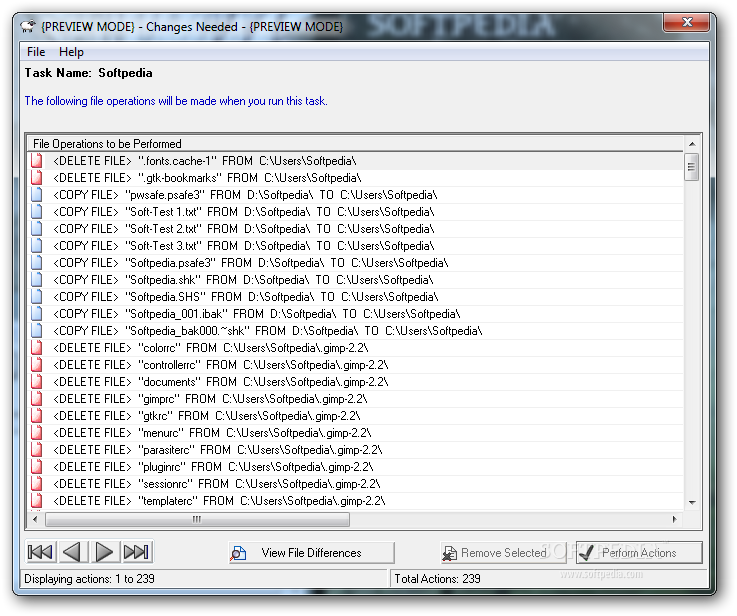The image size is (737, 616).
Task: Click the File Operations to be Performed header
Action: click(x=355, y=143)
